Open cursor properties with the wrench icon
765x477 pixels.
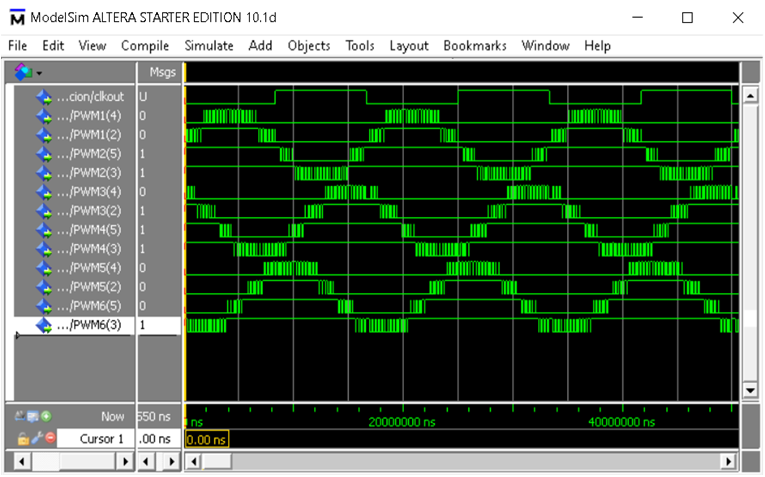36,438
